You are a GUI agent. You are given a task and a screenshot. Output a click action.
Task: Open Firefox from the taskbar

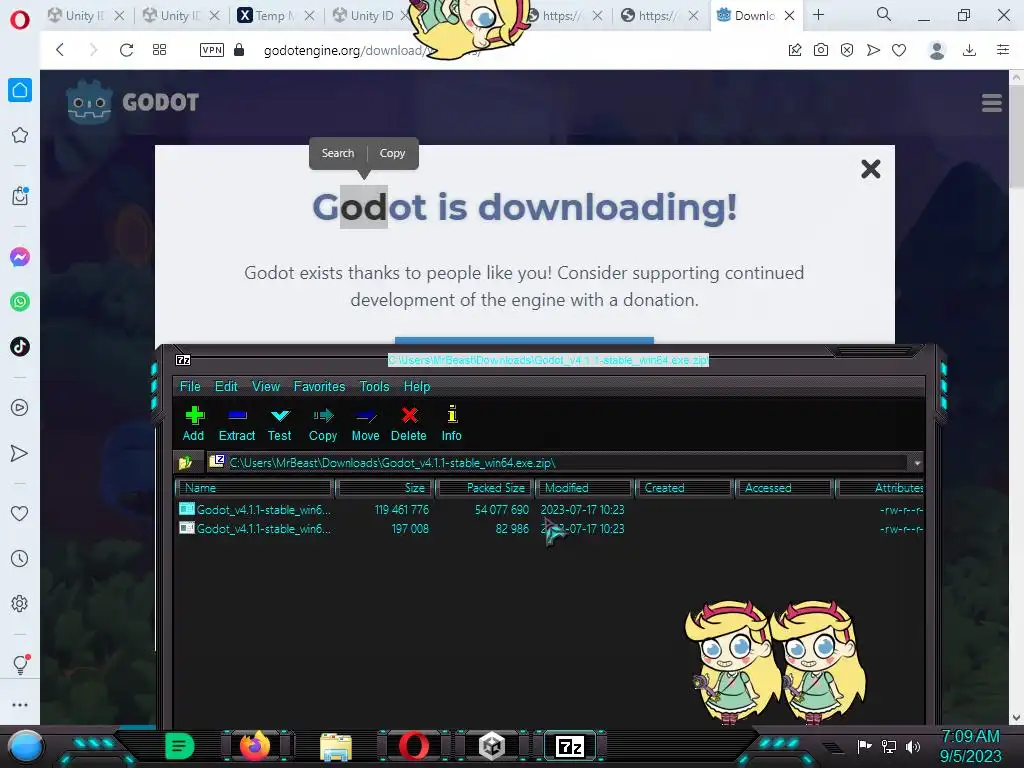pos(255,746)
